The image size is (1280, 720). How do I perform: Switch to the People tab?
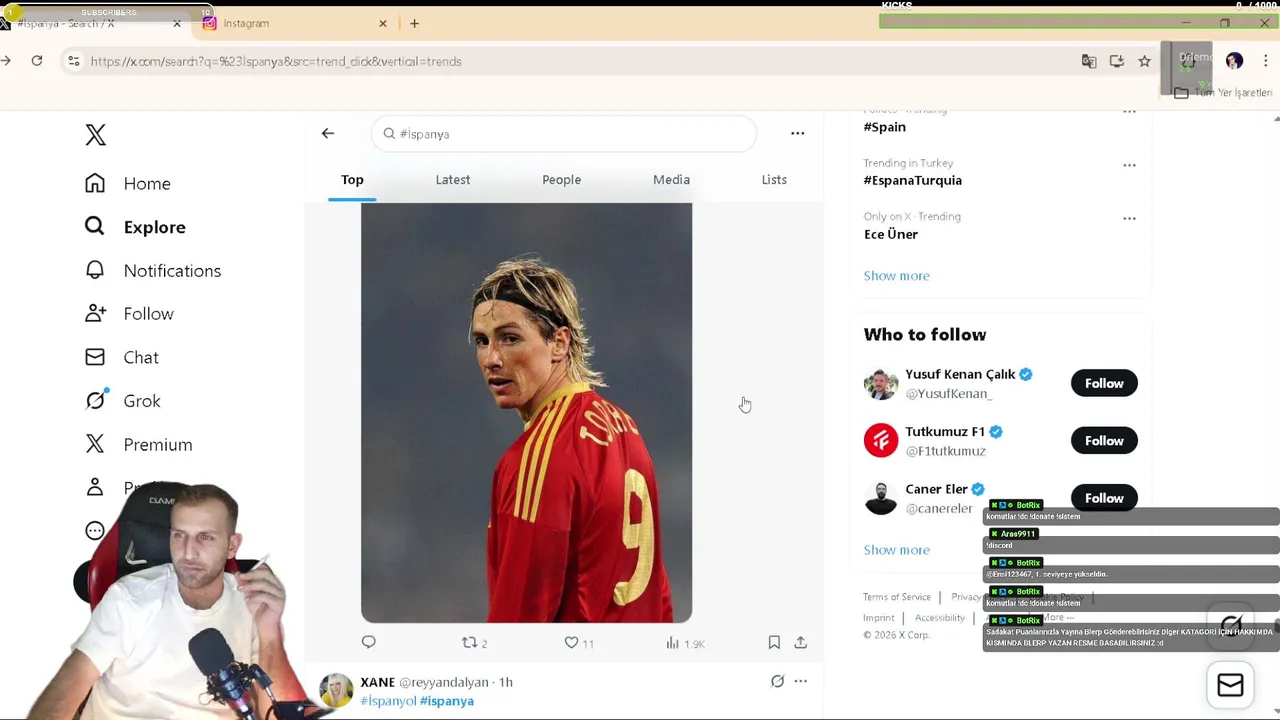[561, 180]
